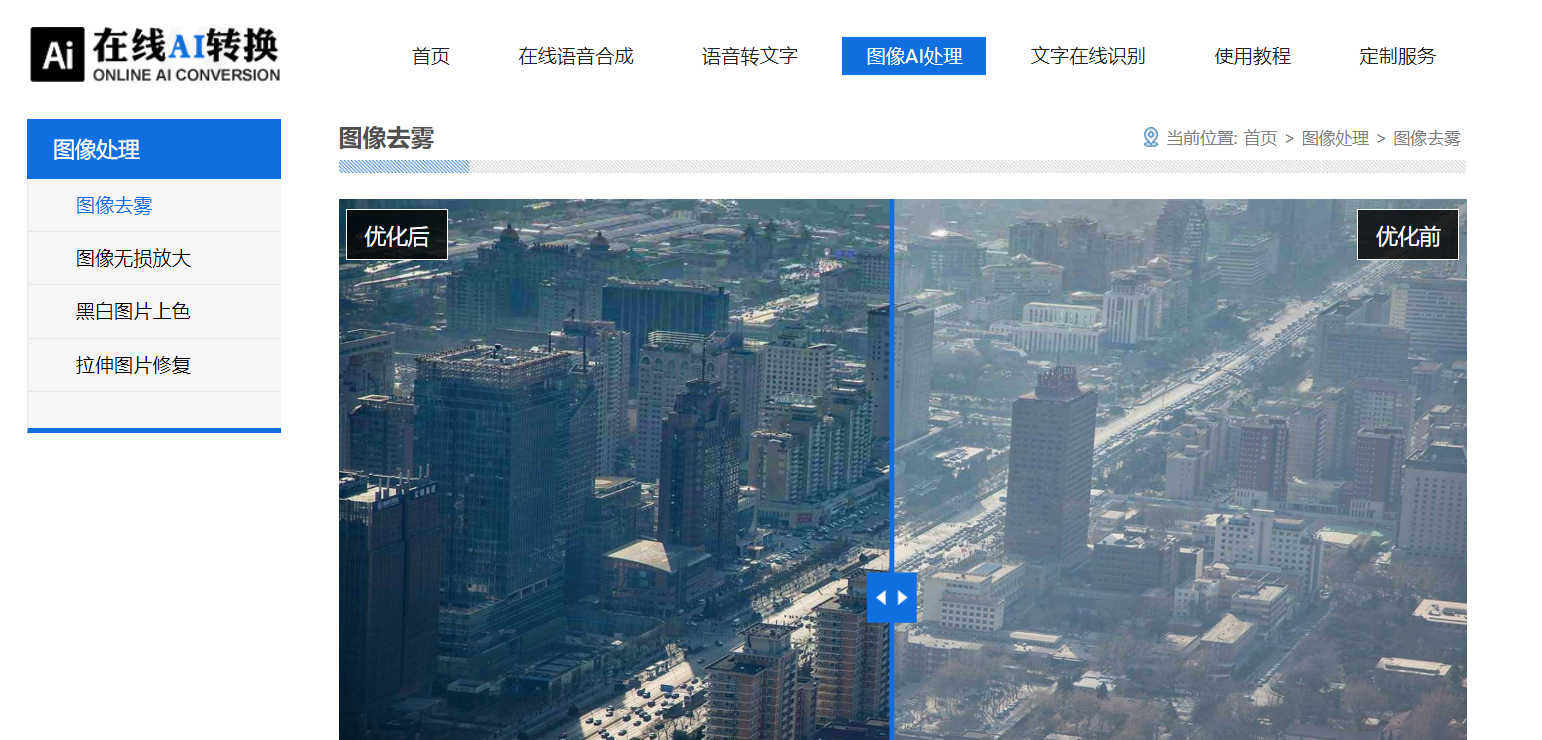1542x740 pixels.
Task: Follow the 首页 breadcrumb link
Action: point(1260,138)
